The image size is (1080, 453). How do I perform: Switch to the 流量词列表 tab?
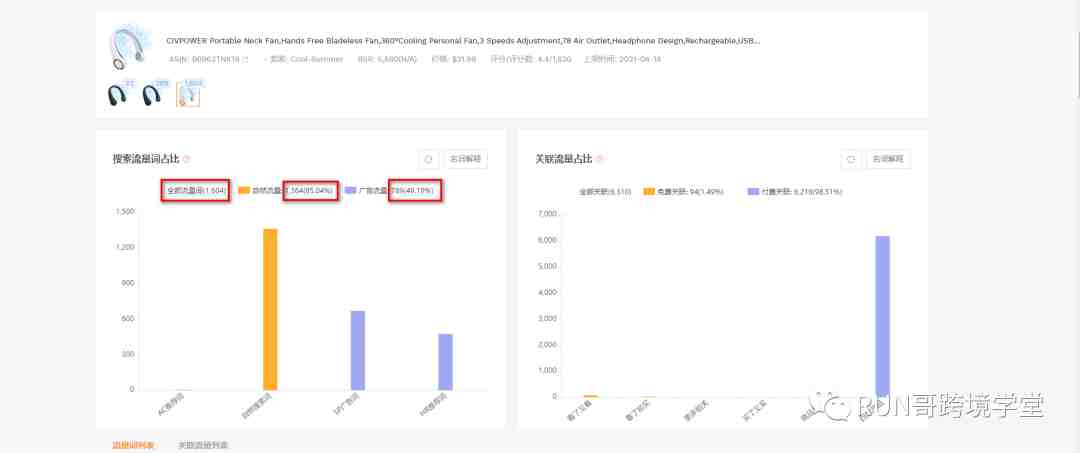[133, 445]
